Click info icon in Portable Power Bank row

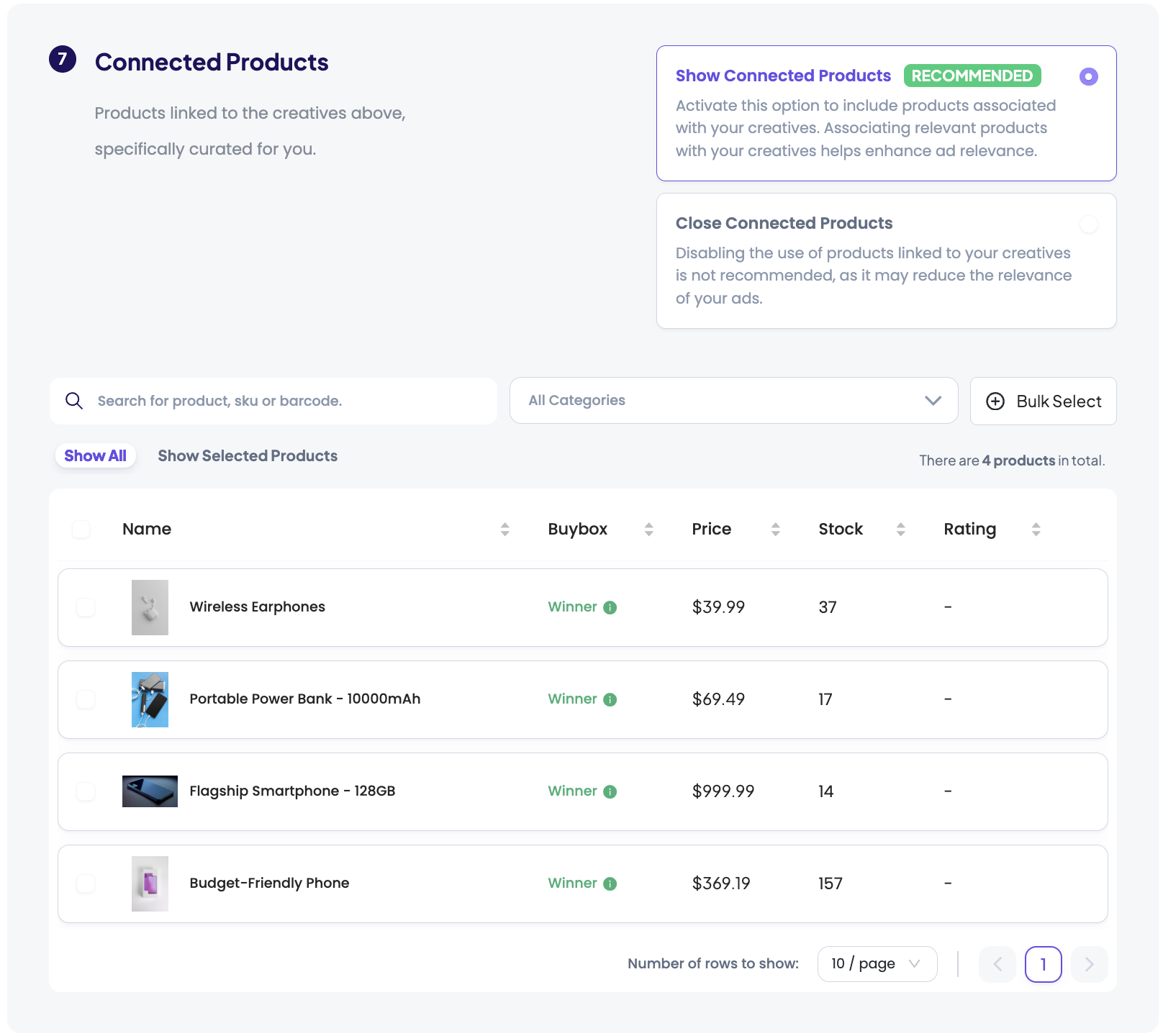tap(610, 699)
